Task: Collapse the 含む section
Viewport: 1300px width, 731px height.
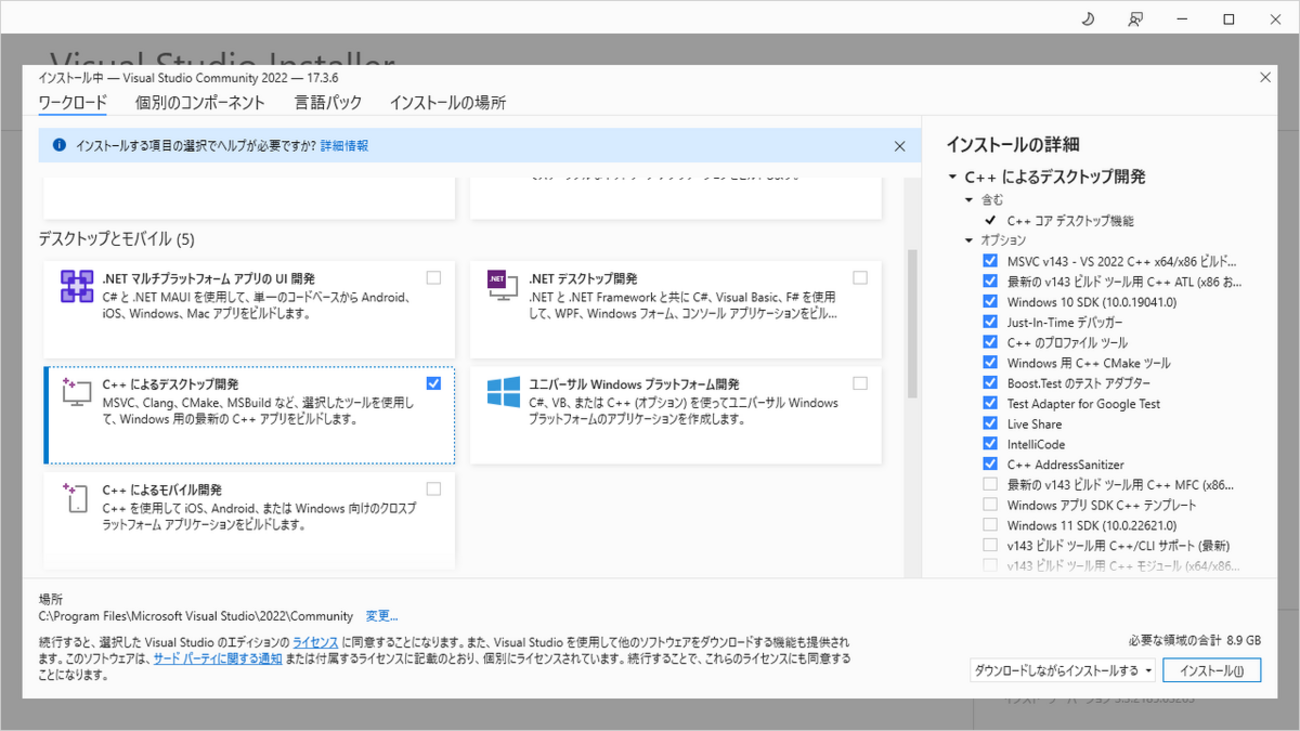Action: (969, 200)
